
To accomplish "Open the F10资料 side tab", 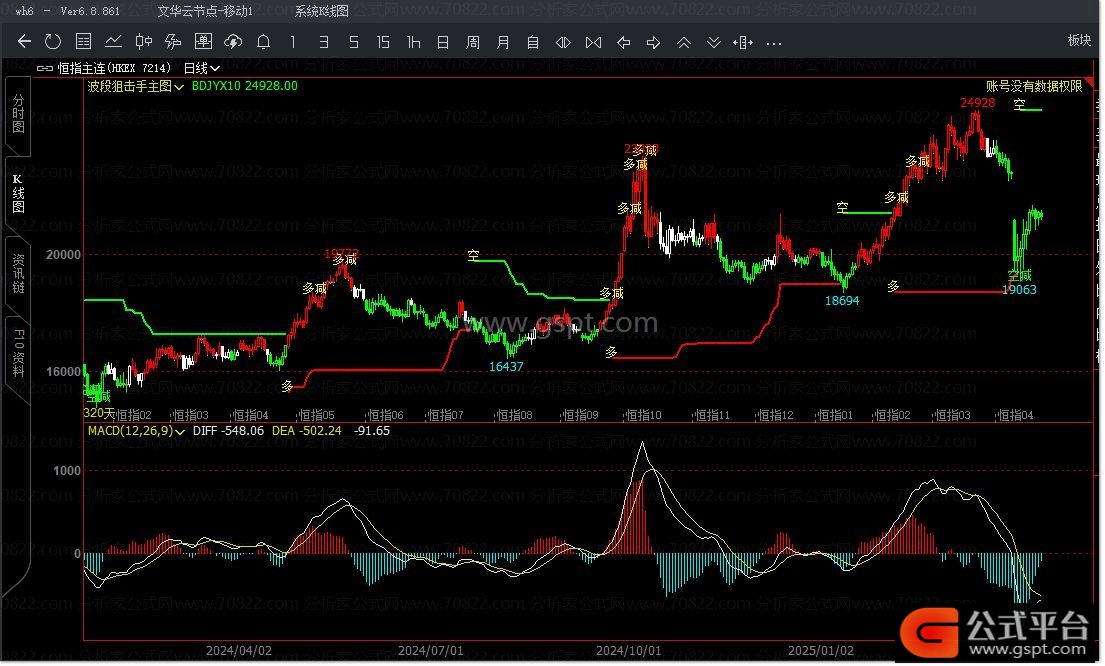I will [17, 348].
